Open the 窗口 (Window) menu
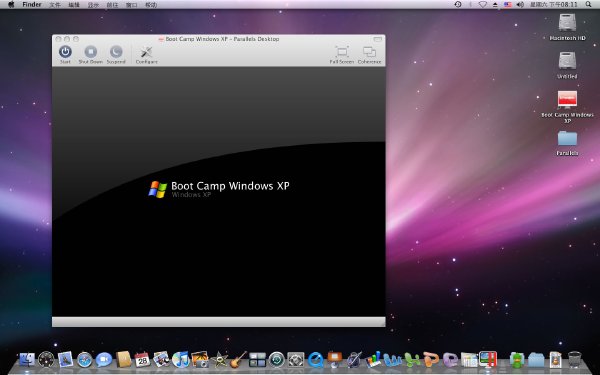The height and width of the screenshot is (375, 600). 132,5
